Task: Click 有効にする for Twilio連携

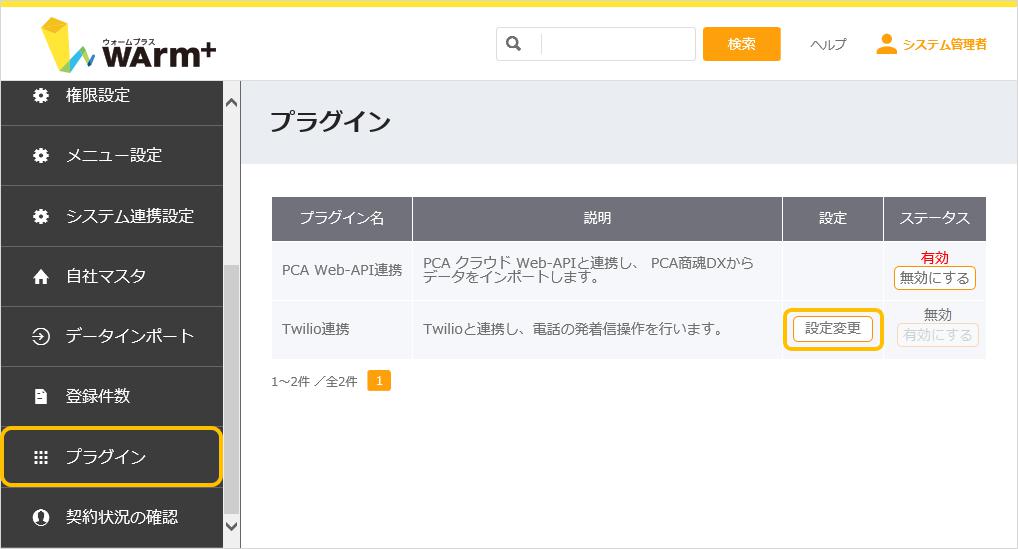Action: pyautogui.click(x=937, y=335)
